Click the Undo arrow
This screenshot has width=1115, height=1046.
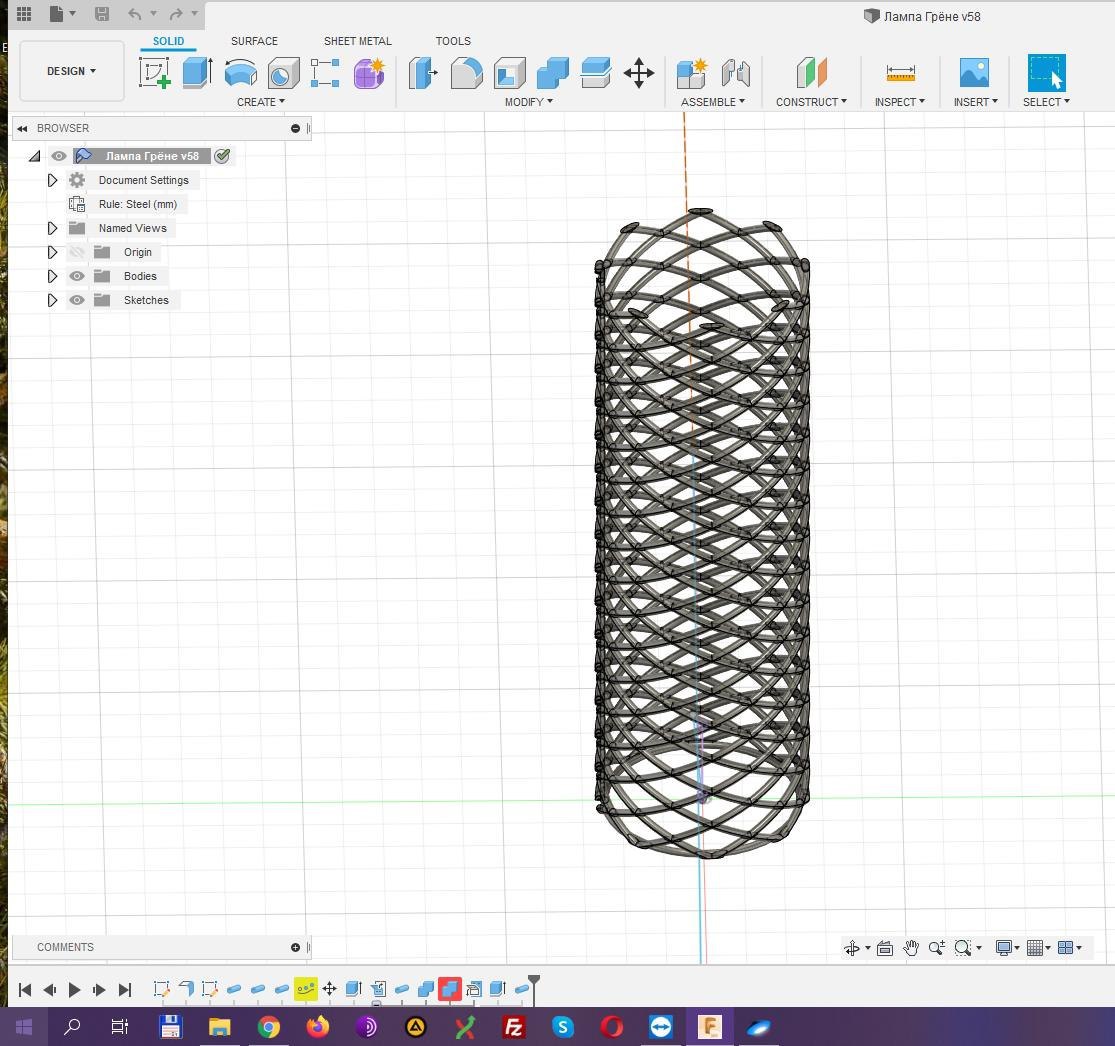134,14
